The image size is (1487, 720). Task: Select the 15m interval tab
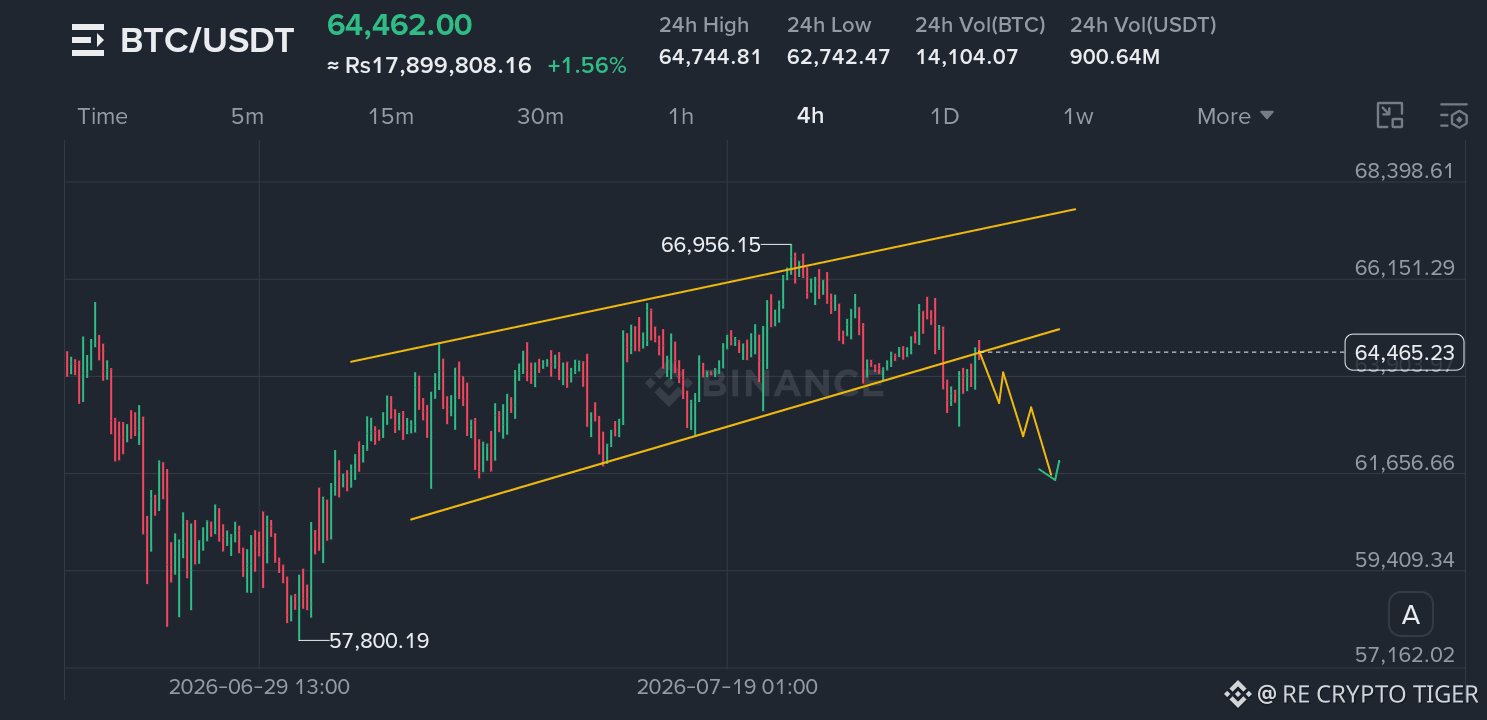(390, 116)
